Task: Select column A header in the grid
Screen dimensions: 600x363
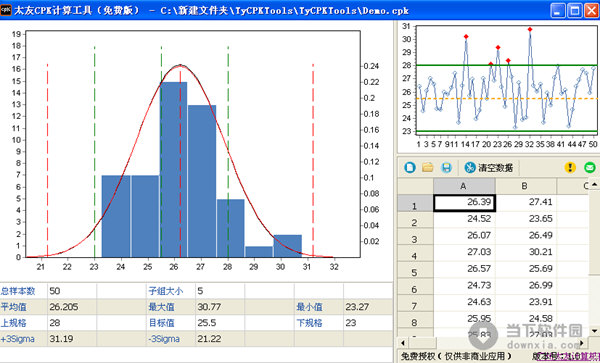Action: click(x=464, y=186)
